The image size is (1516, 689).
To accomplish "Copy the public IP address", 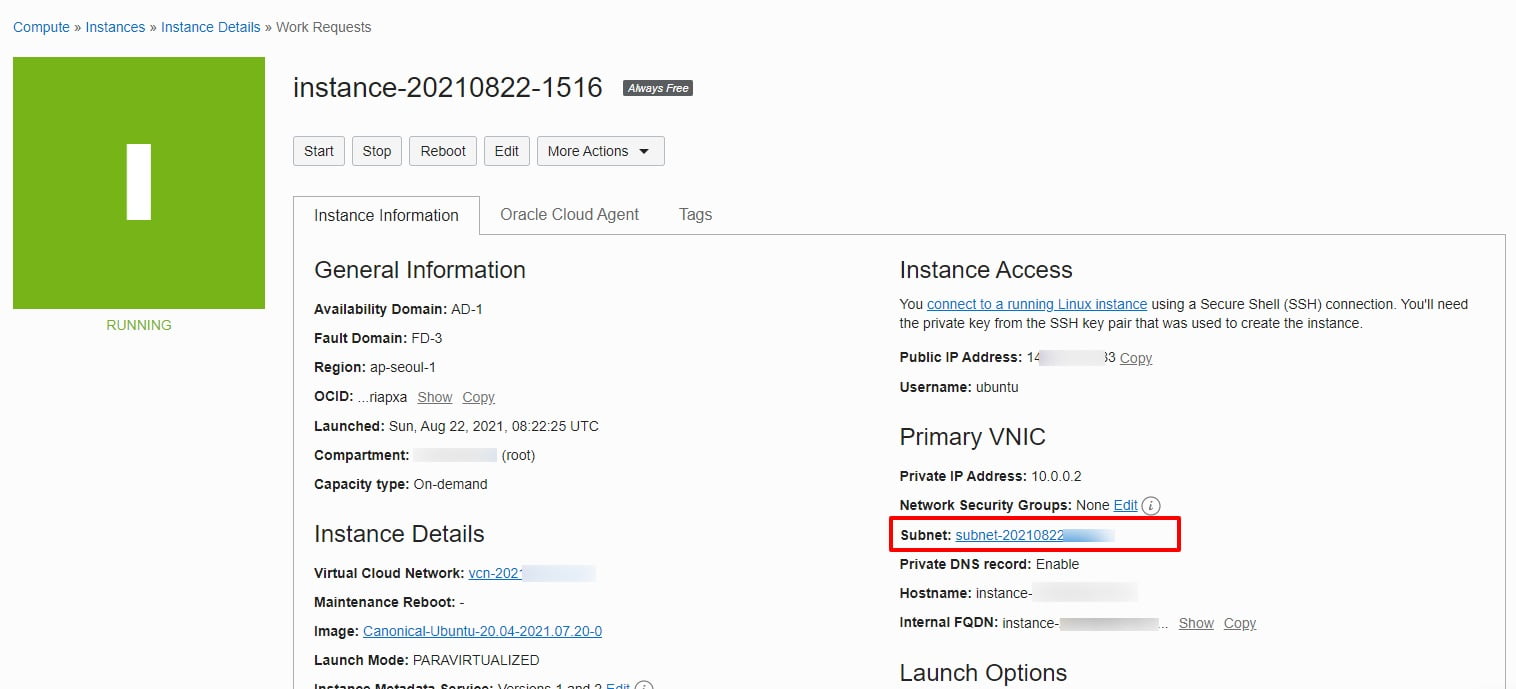I will click(x=1135, y=358).
